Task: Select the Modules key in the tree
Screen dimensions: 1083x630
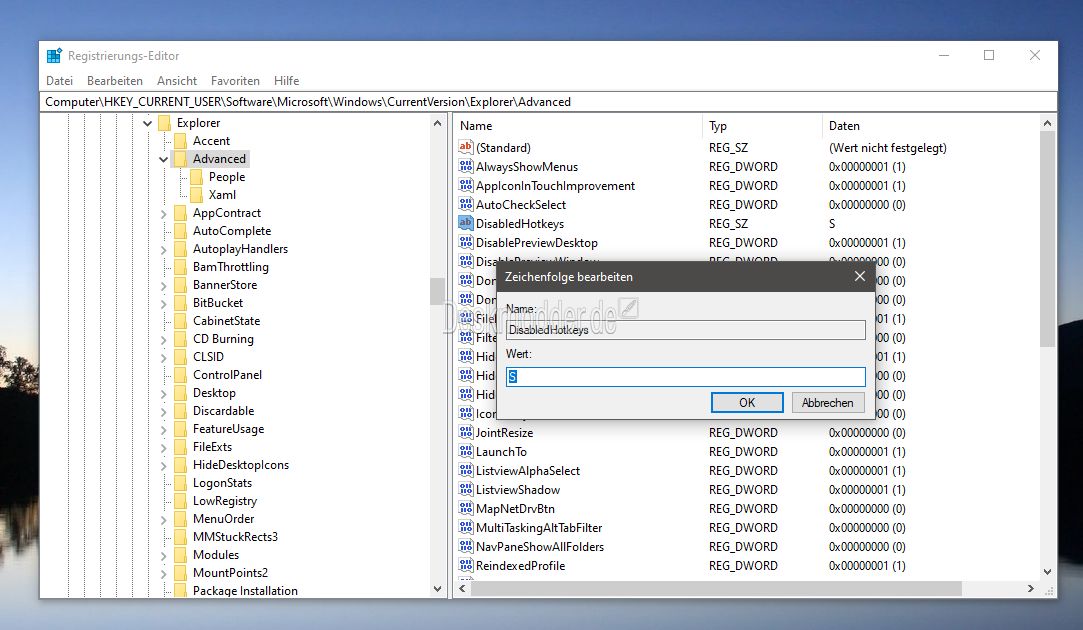Action: coord(216,555)
